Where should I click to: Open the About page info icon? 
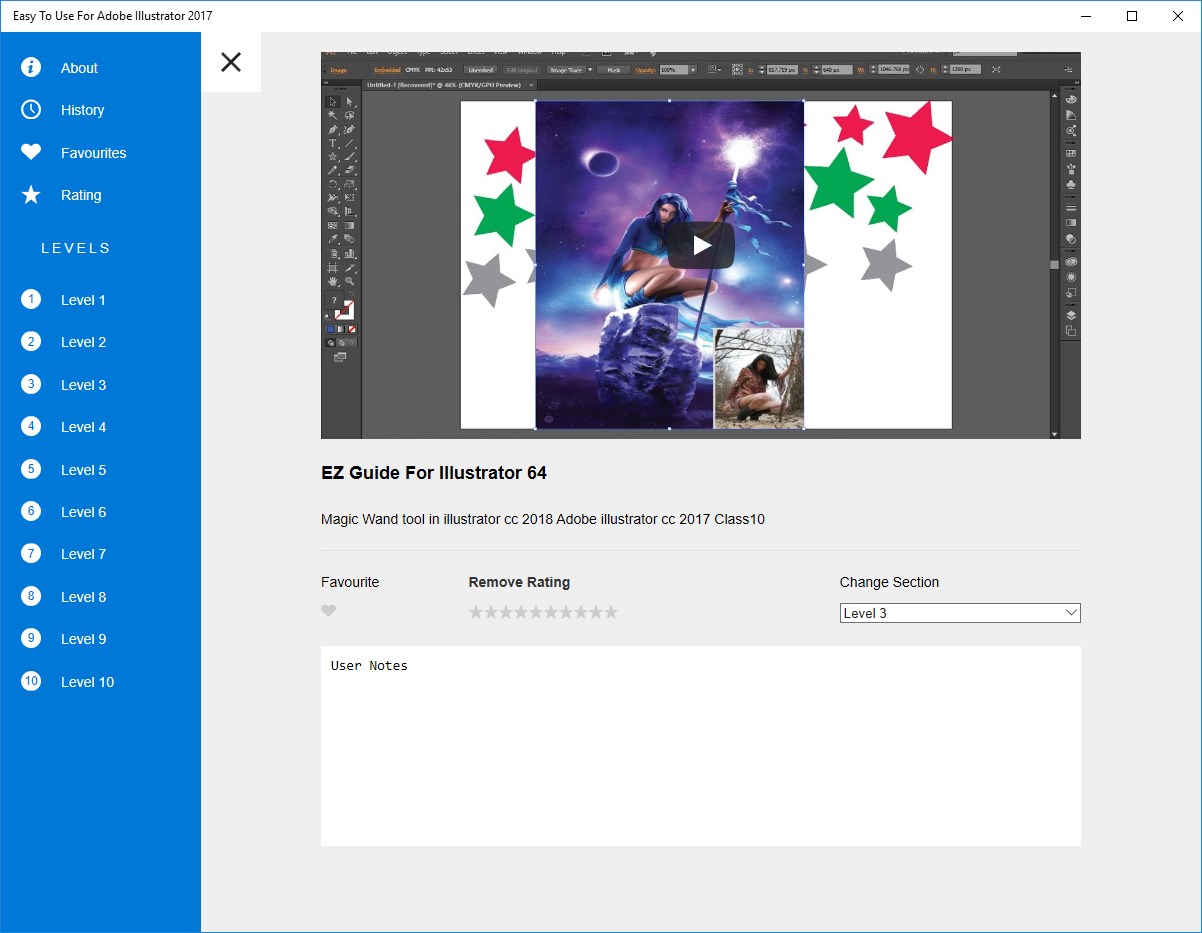pyautogui.click(x=31, y=68)
